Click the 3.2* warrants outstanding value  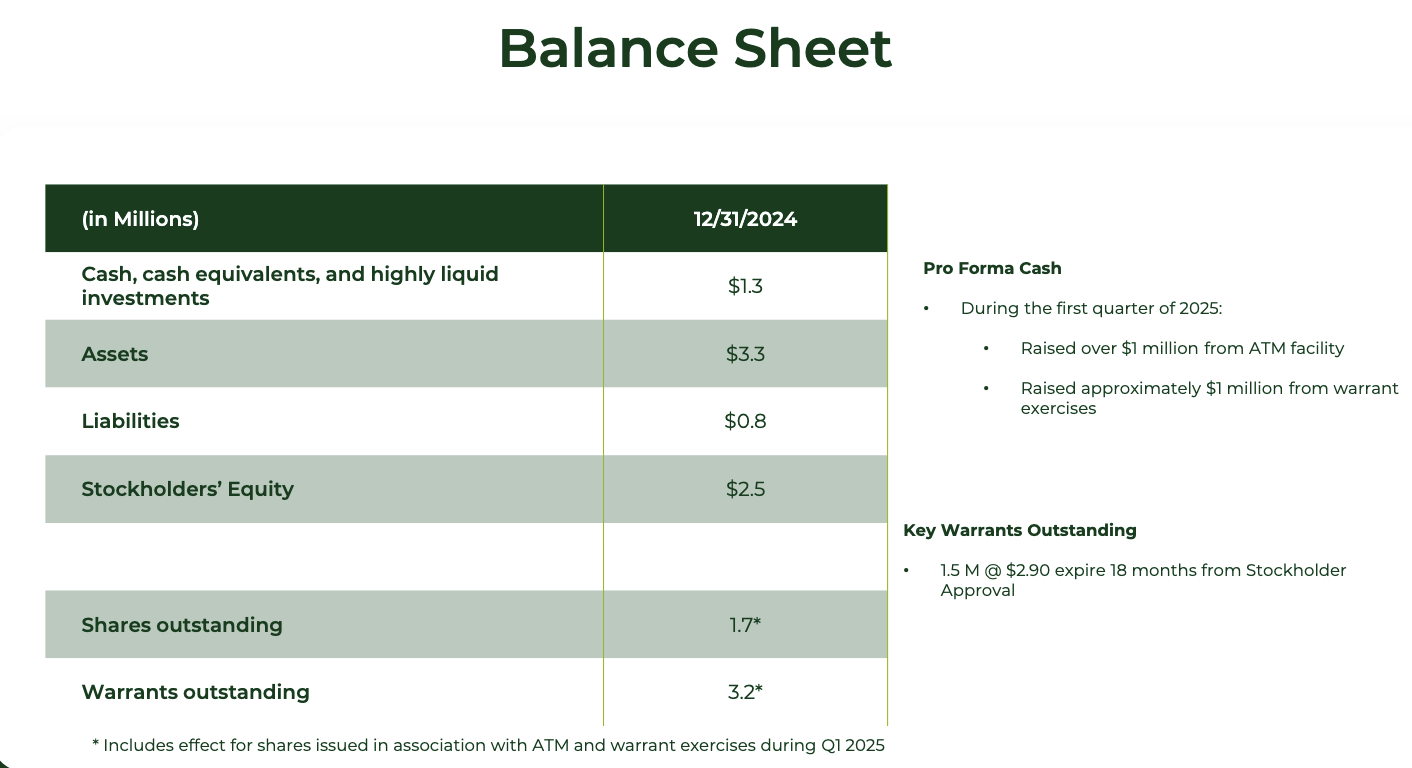[x=745, y=692]
